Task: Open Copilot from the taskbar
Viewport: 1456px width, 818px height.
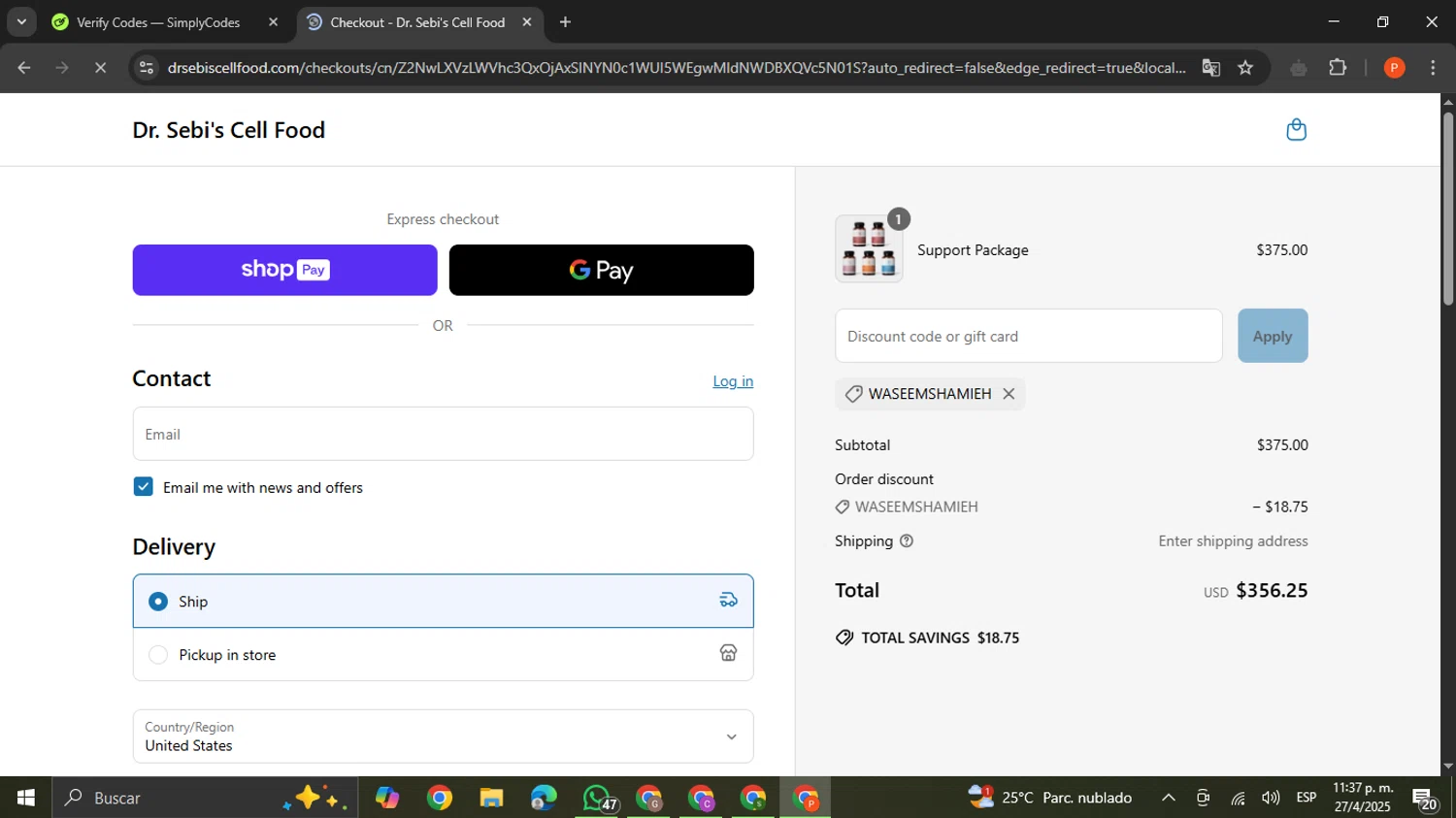Action: 387,798
